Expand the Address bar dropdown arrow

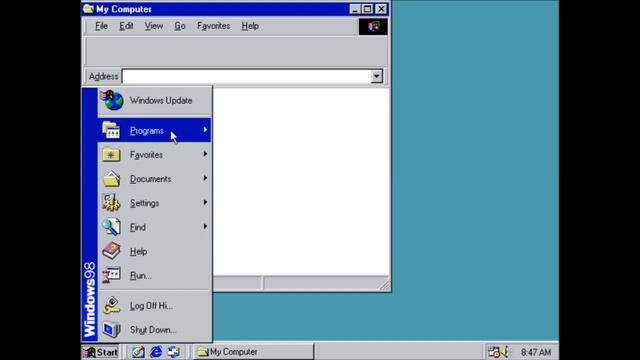point(376,76)
